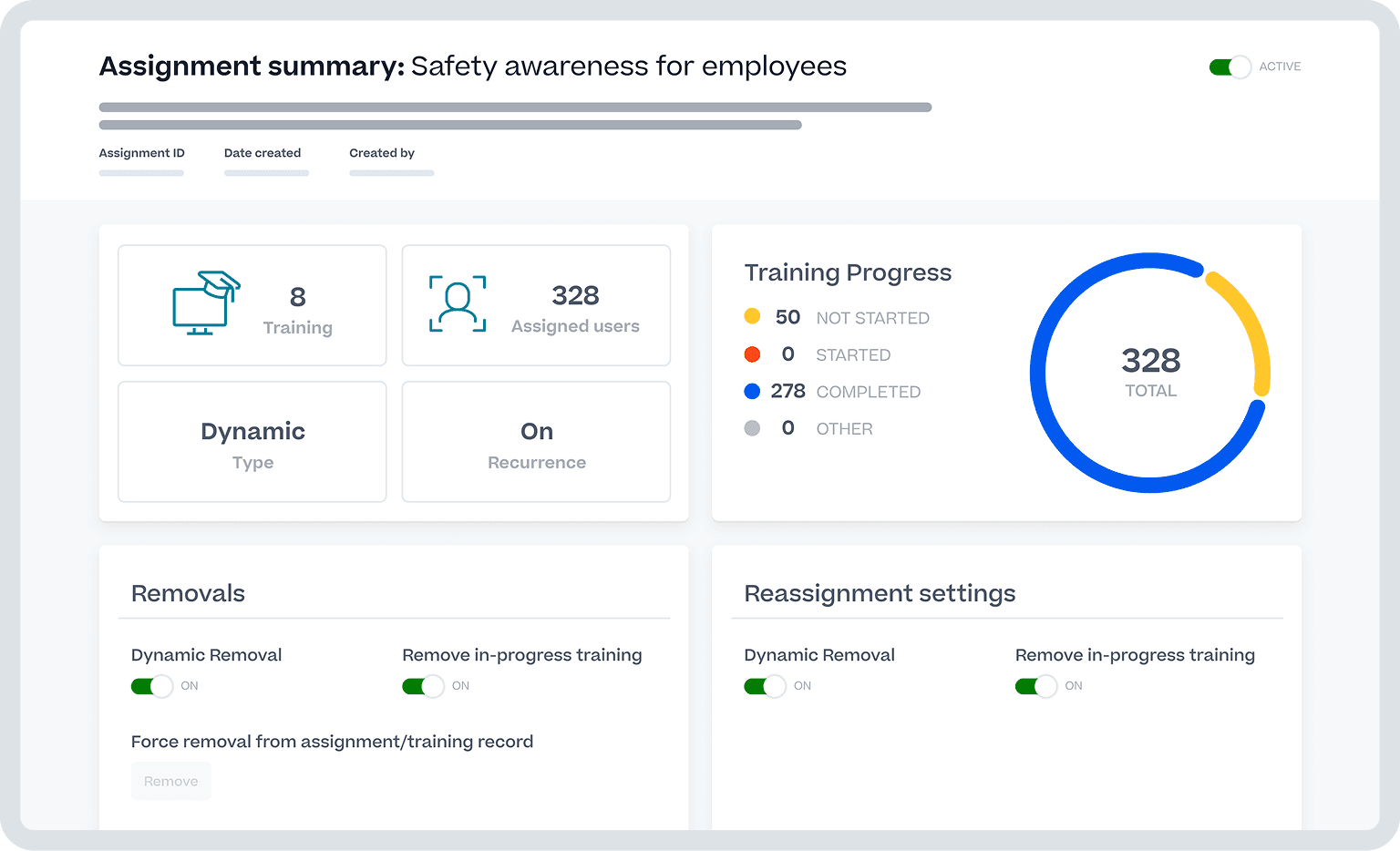Image resolution: width=1400 pixels, height=851 pixels.
Task: Click the red STARTED indicator dot
Action: click(752, 354)
